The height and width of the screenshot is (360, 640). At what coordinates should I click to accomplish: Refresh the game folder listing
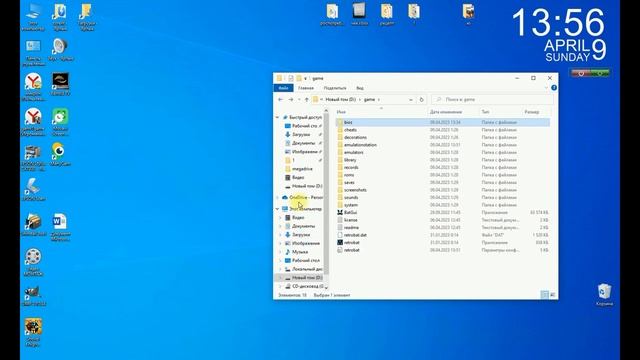(x=422, y=100)
